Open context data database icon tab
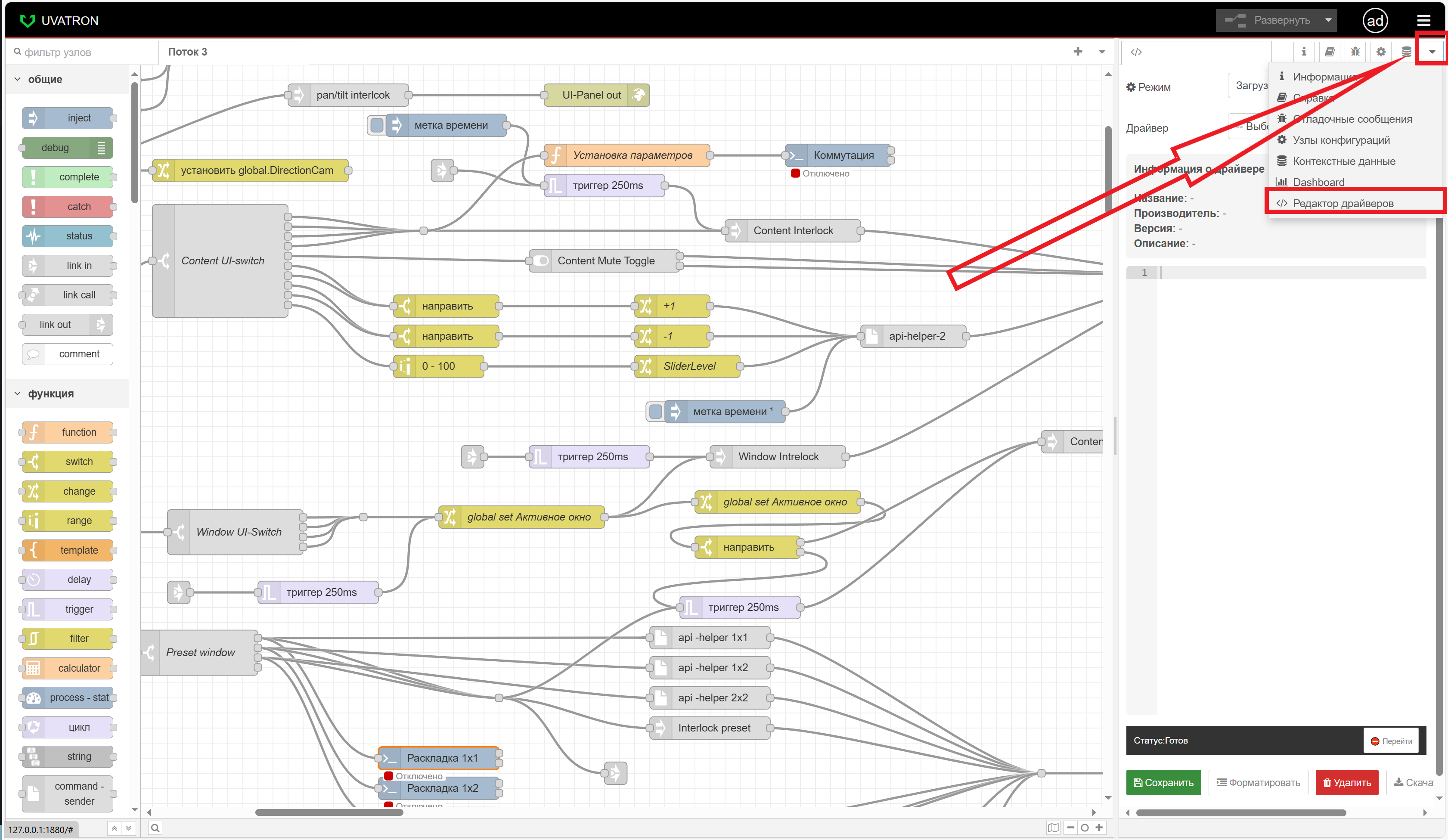The height and width of the screenshot is (840, 1448). coord(1406,52)
